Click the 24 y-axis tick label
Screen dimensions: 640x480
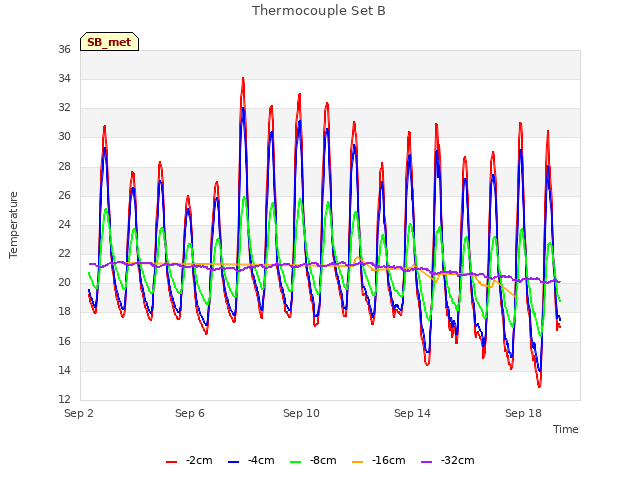click(64, 224)
